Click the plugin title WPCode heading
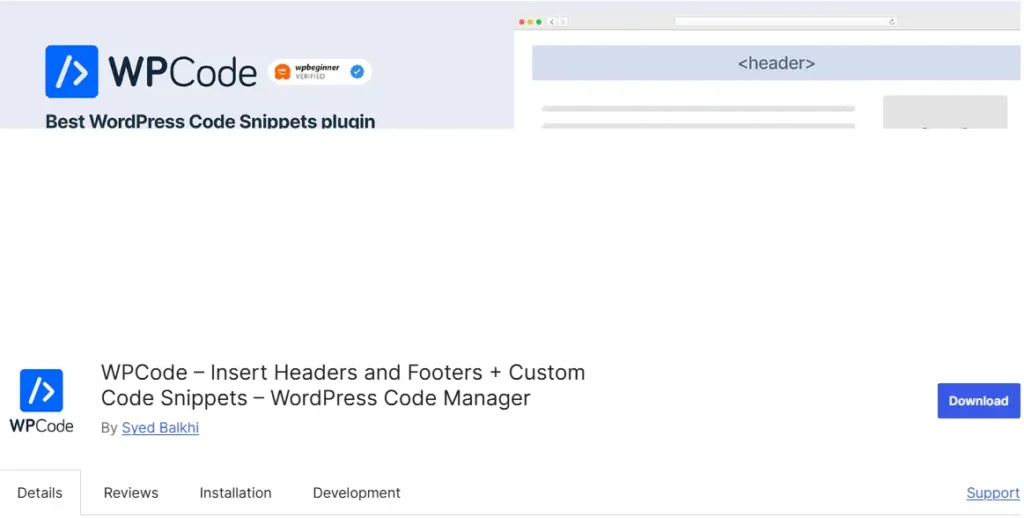The width and height of the screenshot is (1024, 518). pyautogui.click(x=343, y=385)
